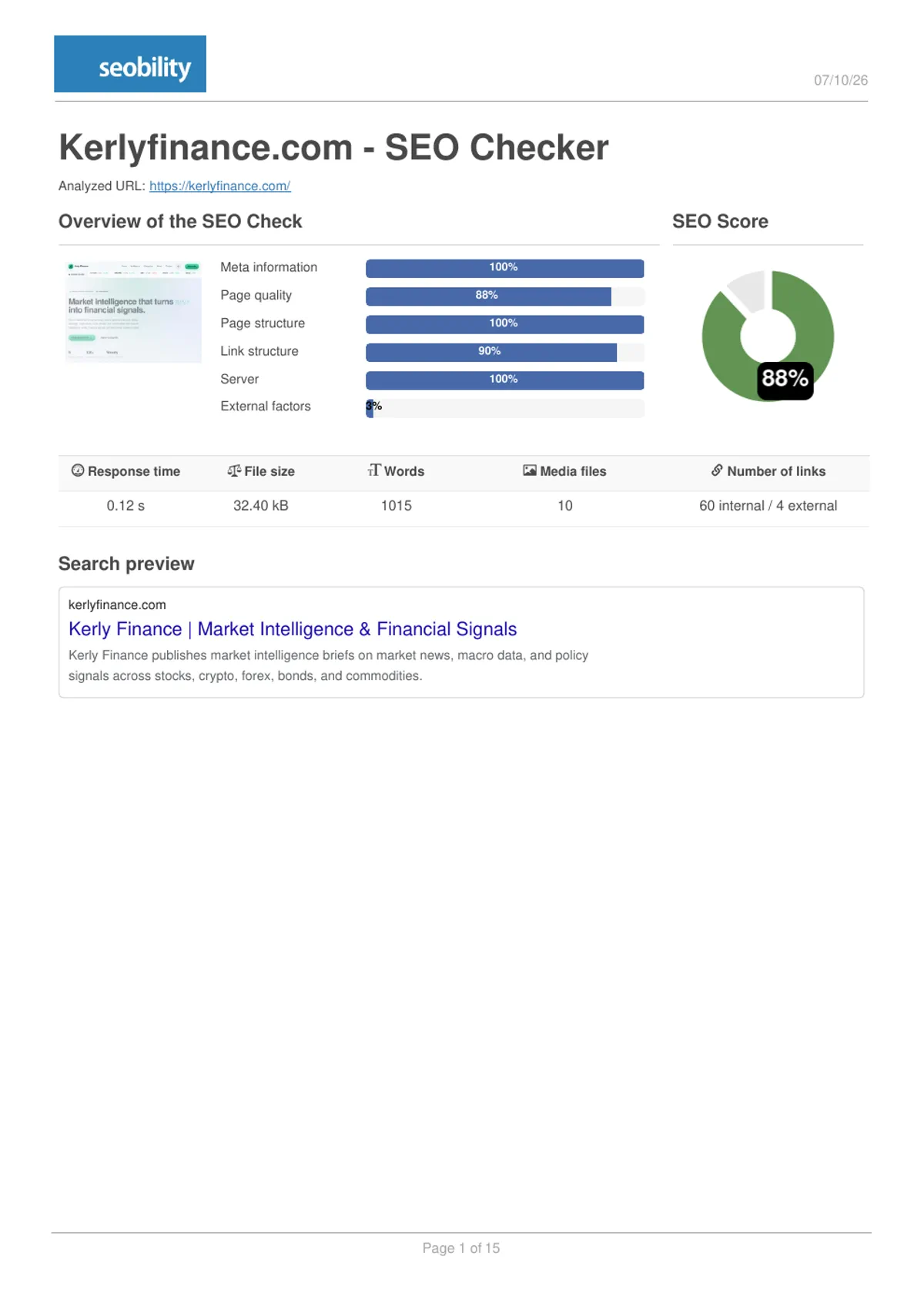This screenshot has width=924, height=1306.
Task: Select the External factors label
Action: coord(266,406)
